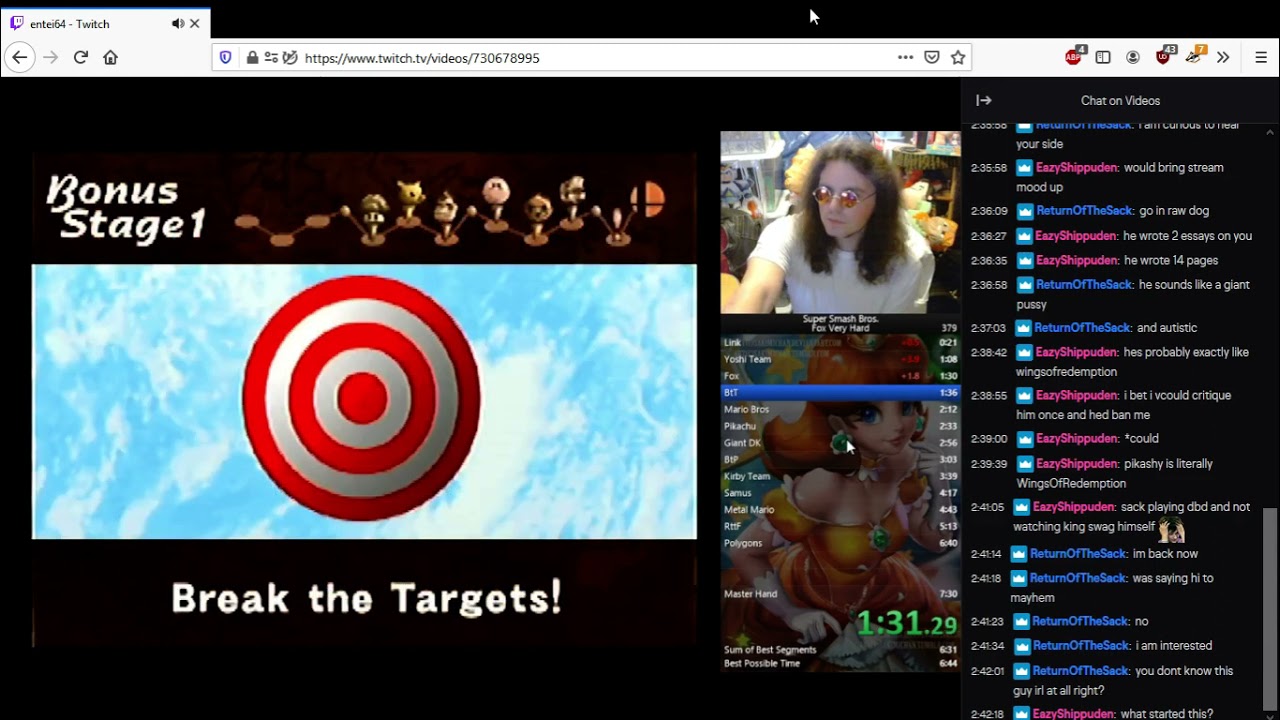Click ReturnOfTheSack on the 'no' message
This screenshot has width=1280, height=720.
[x=1081, y=621]
